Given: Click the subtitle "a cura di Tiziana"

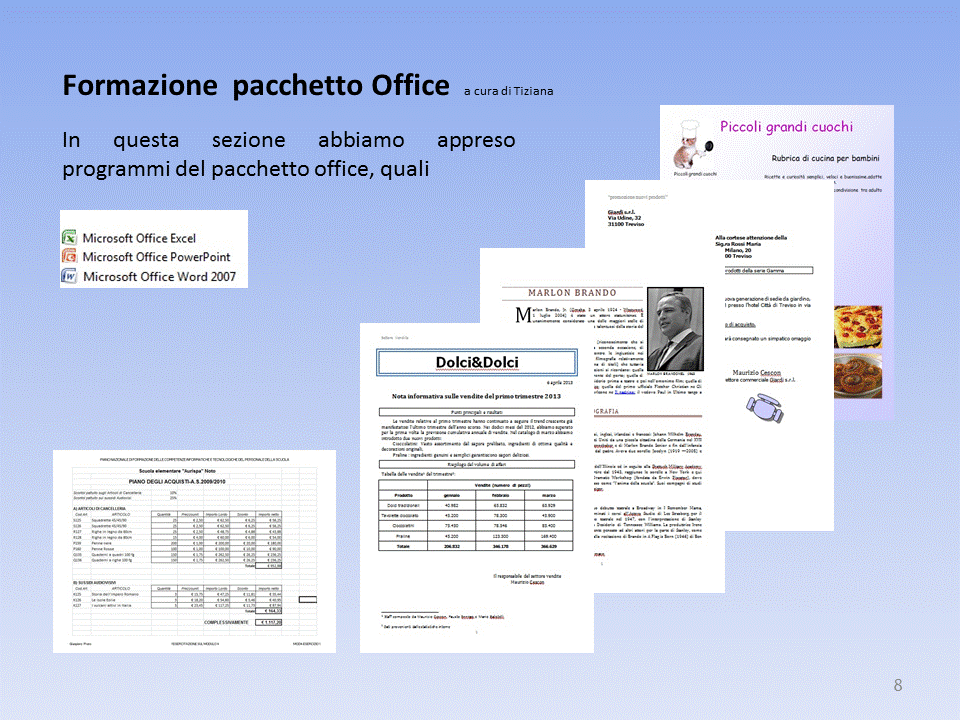Looking at the screenshot, I should point(508,91).
